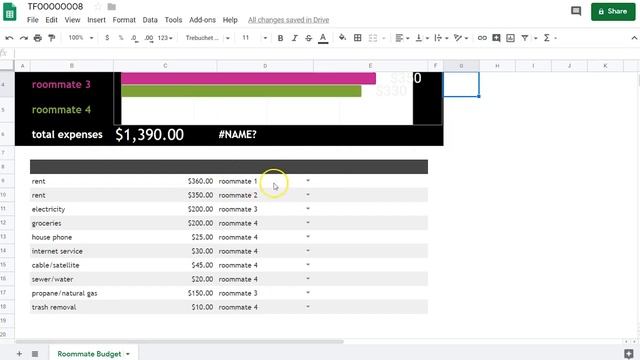This screenshot has height=360, width=640.
Task: Open the comments history icon
Action: click(576, 11)
